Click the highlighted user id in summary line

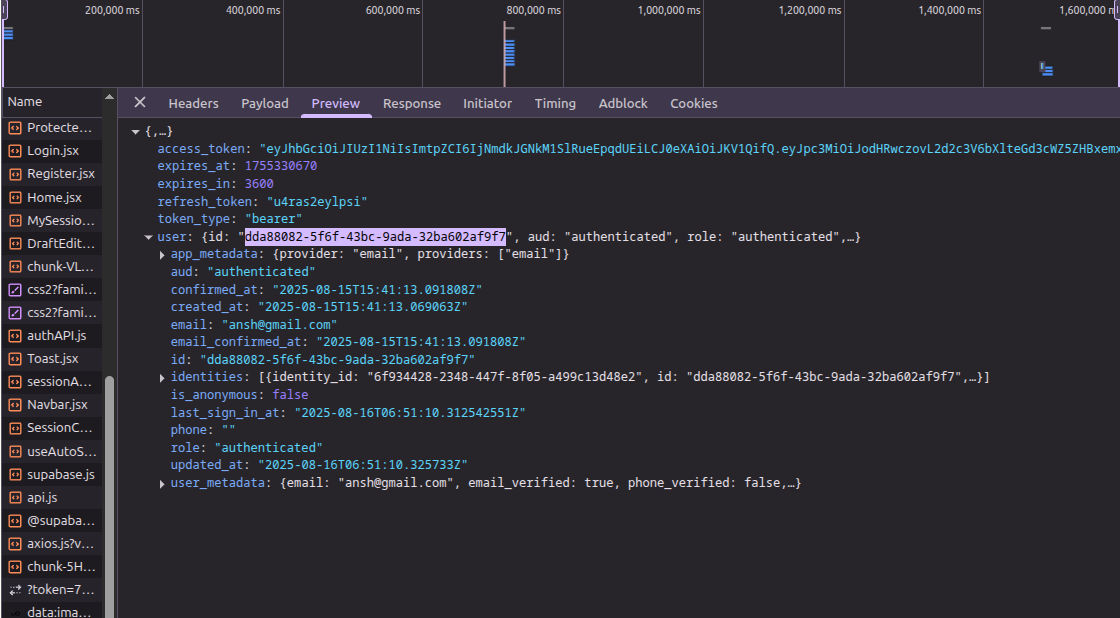(x=375, y=236)
